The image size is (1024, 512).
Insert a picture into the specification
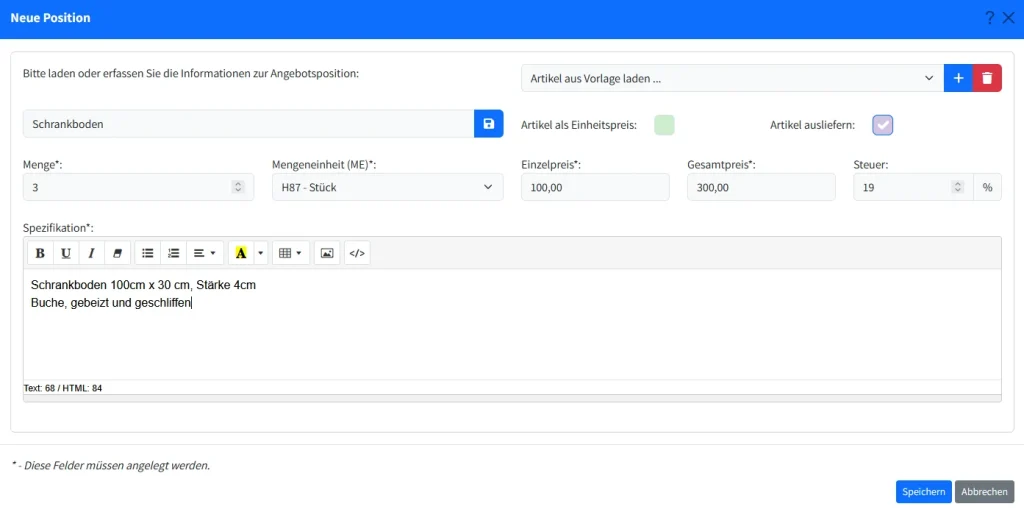(x=327, y=253)
